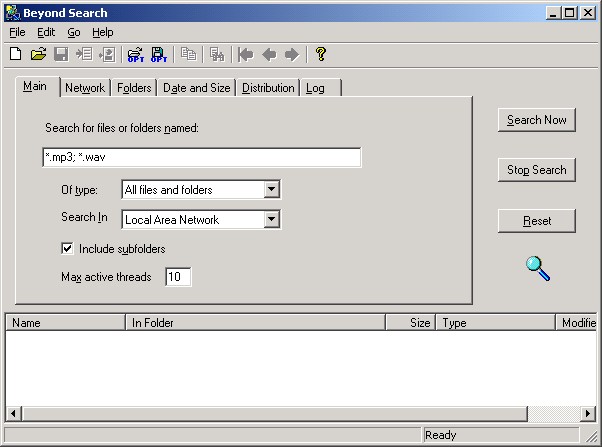The image size is (602, 447).
Task: Toggle the Include subfolders checkbox
Action: (67, 248)
